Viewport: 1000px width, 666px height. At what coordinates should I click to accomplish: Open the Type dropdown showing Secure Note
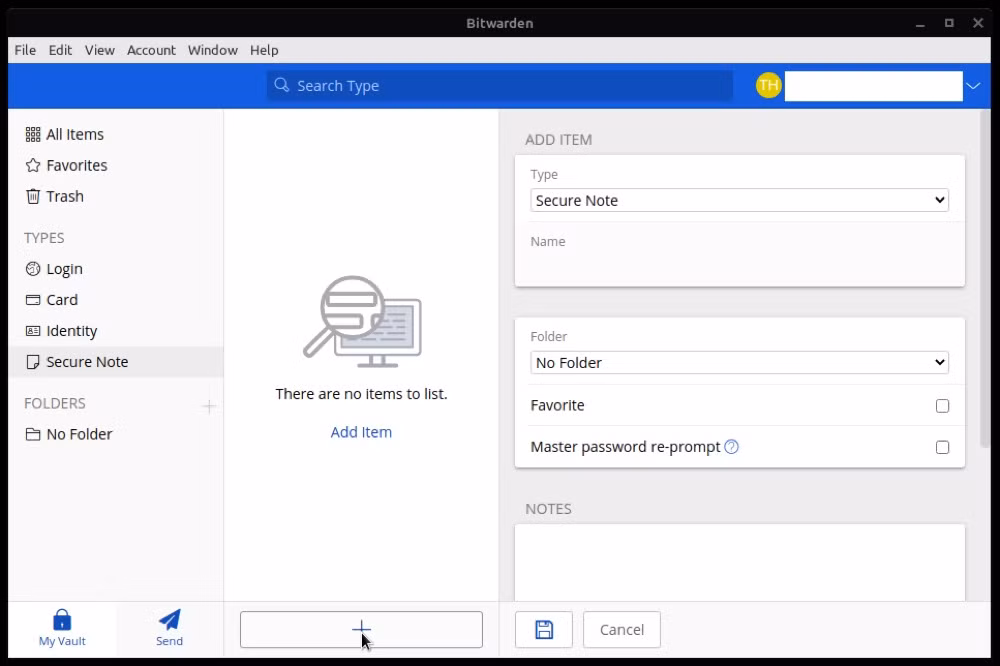tap(739, 200)
